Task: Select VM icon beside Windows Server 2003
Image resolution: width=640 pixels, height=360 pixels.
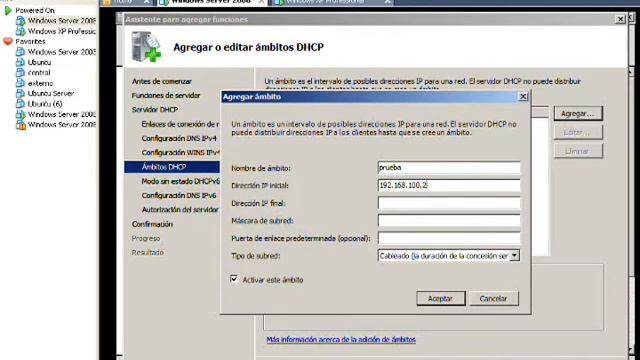Action: click(x=20, y=52)
